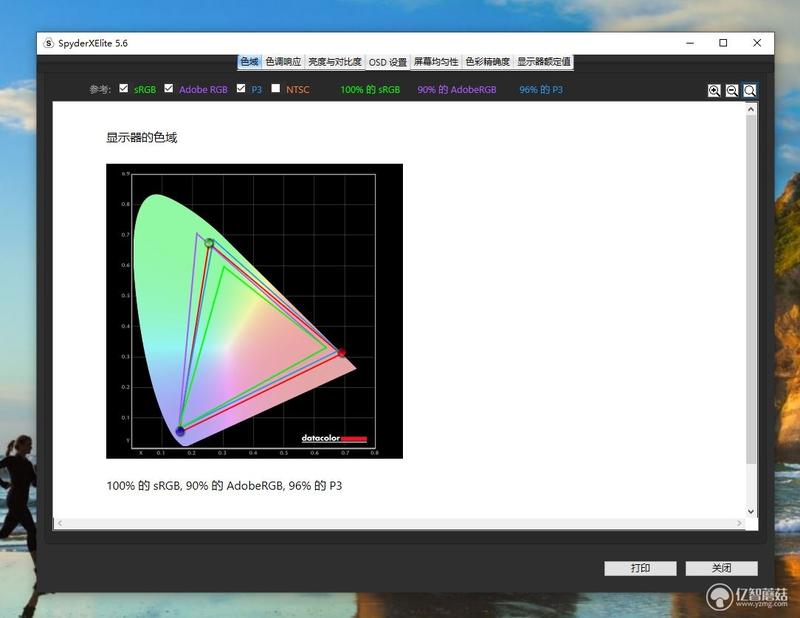The image size is (800, 618).
Task: Click the summary line below the chart
Action: tap(224, 485)
